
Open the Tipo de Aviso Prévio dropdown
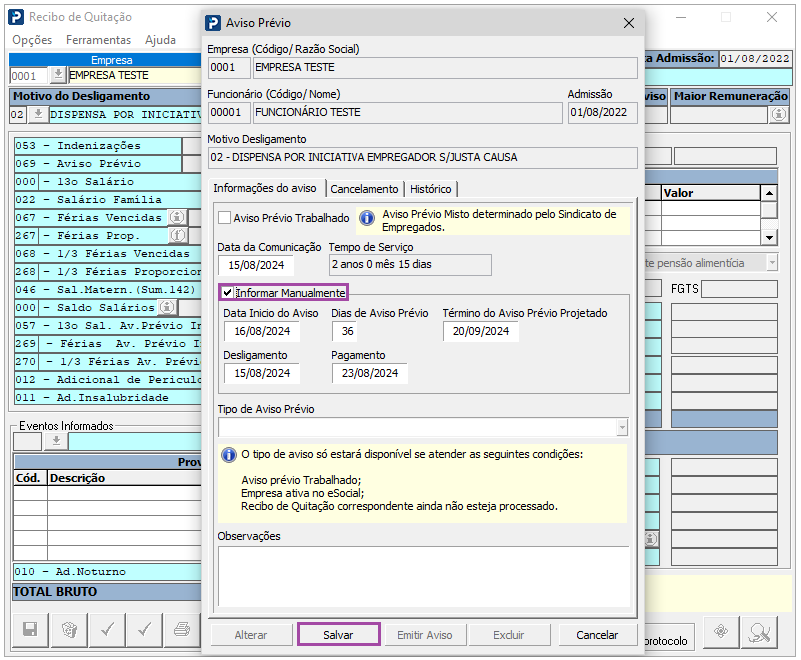(x=622, y=427)
